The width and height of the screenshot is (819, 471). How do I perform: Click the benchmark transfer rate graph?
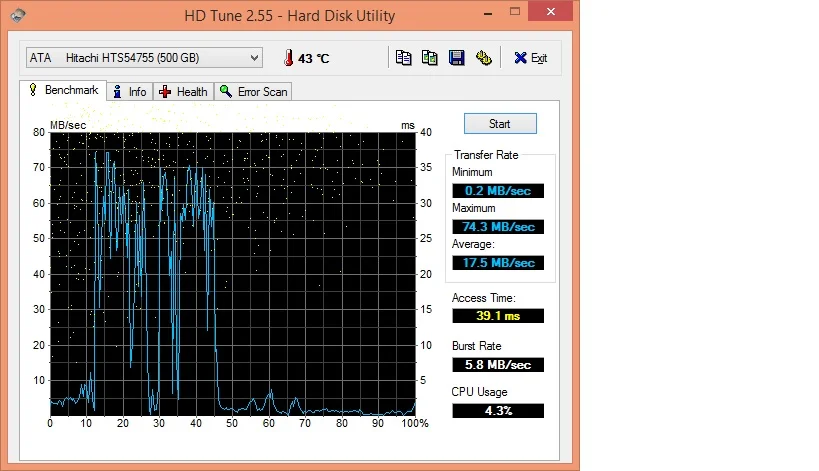pyautogui.click(x=233, y=274)
